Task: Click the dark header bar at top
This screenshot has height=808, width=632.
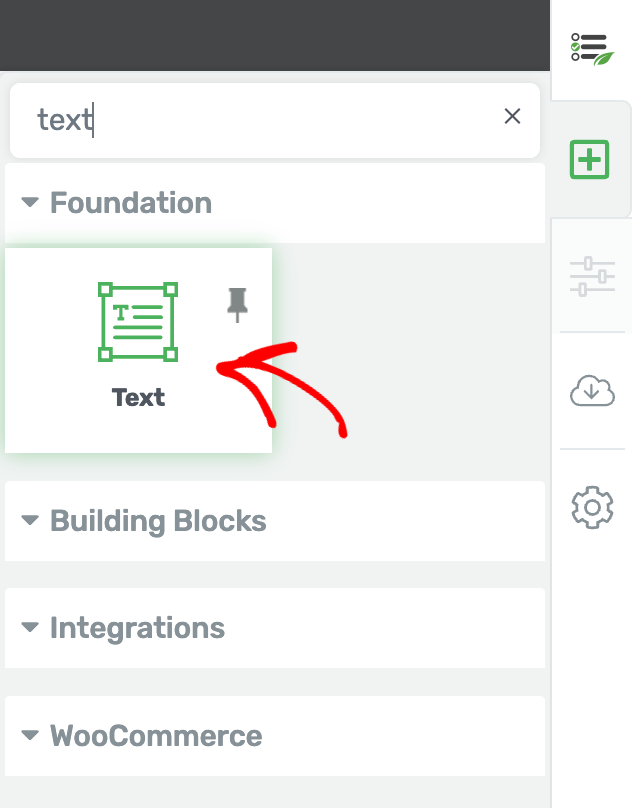Action: pyautogui.click(x=275, y=35)
